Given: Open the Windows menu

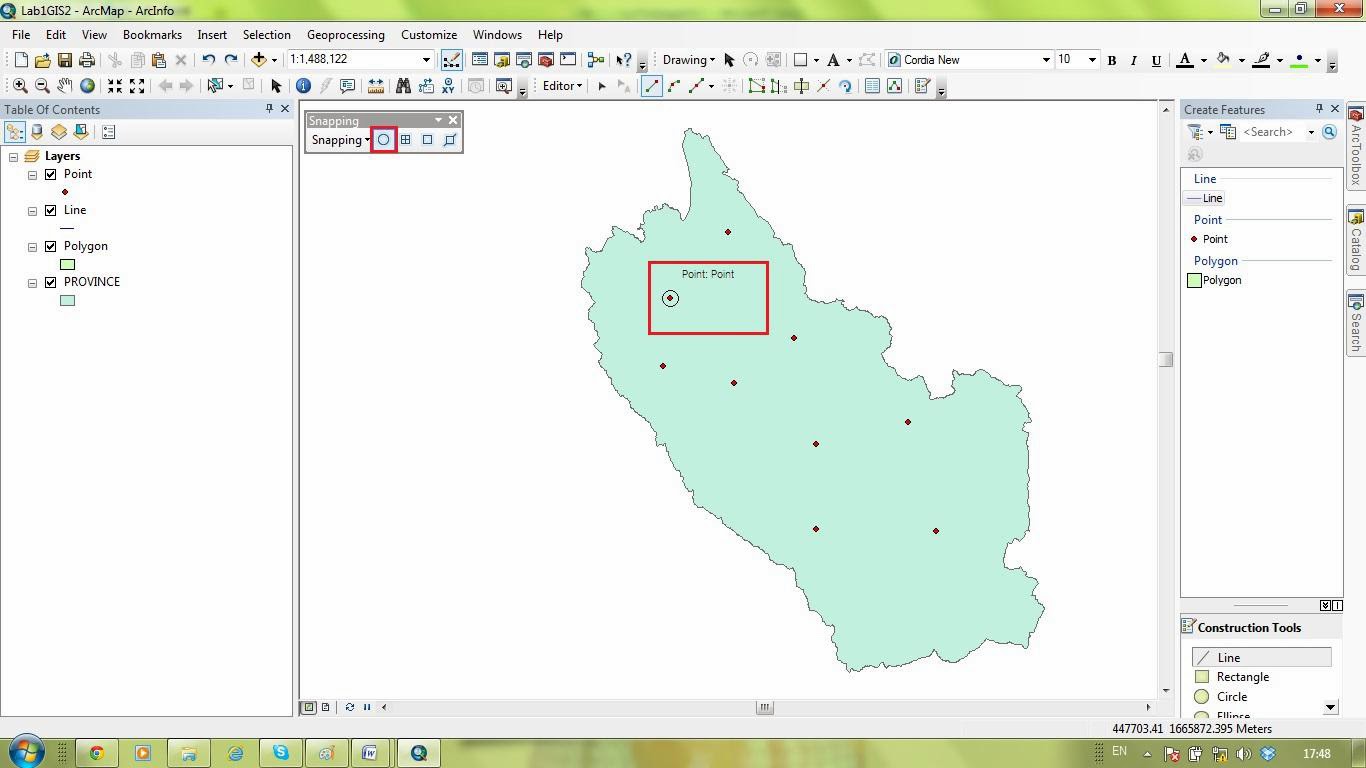Looking at the screenshot, I should point(497,35).
